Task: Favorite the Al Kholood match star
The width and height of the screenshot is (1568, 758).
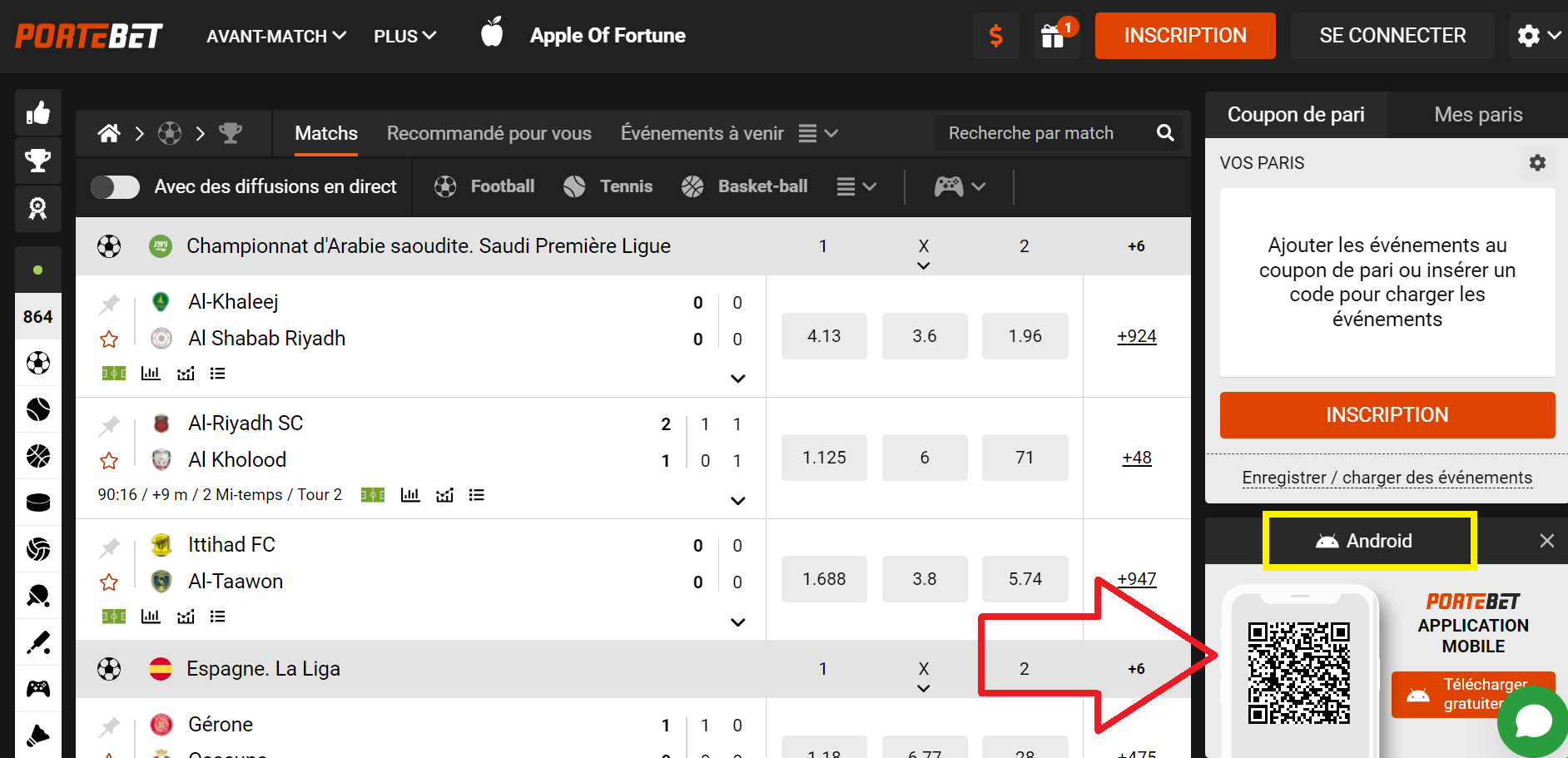Action: click(109, 460)
